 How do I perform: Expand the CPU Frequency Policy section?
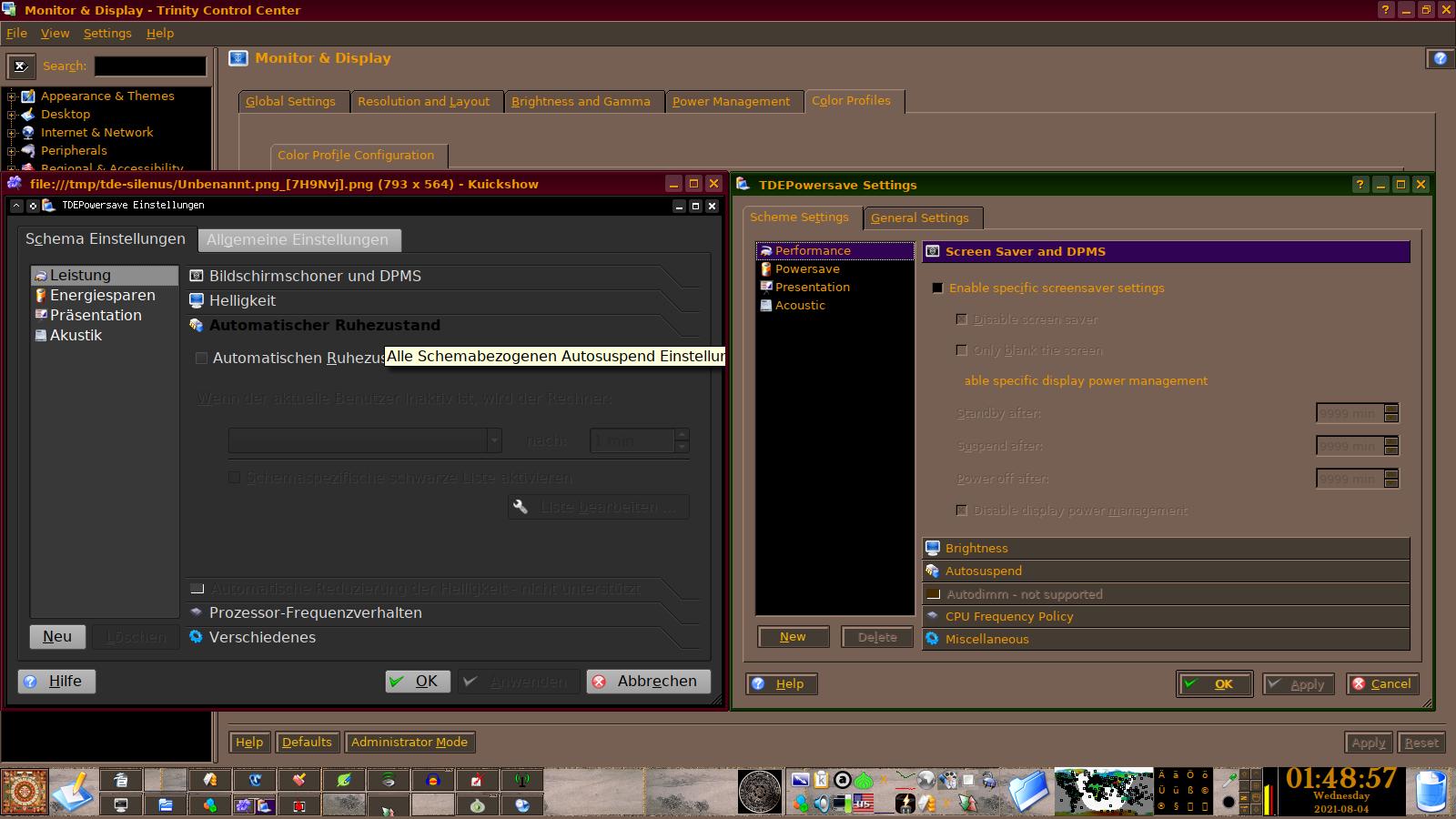1166,616
